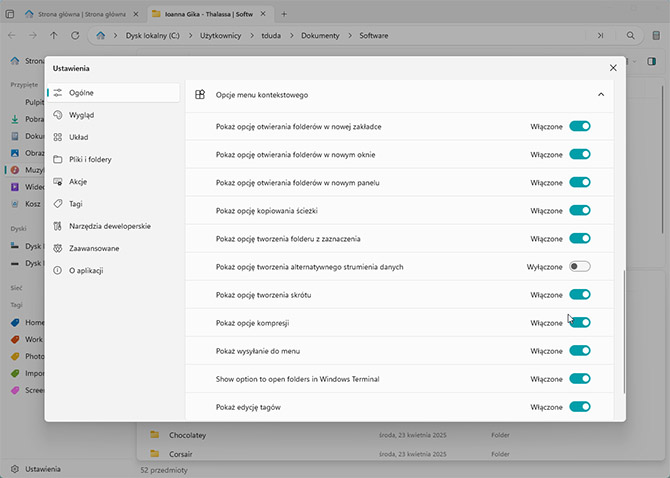This screenshot has height=478, width=670.
Task: Open the Tagi settings page
Action: click(113, 204)
